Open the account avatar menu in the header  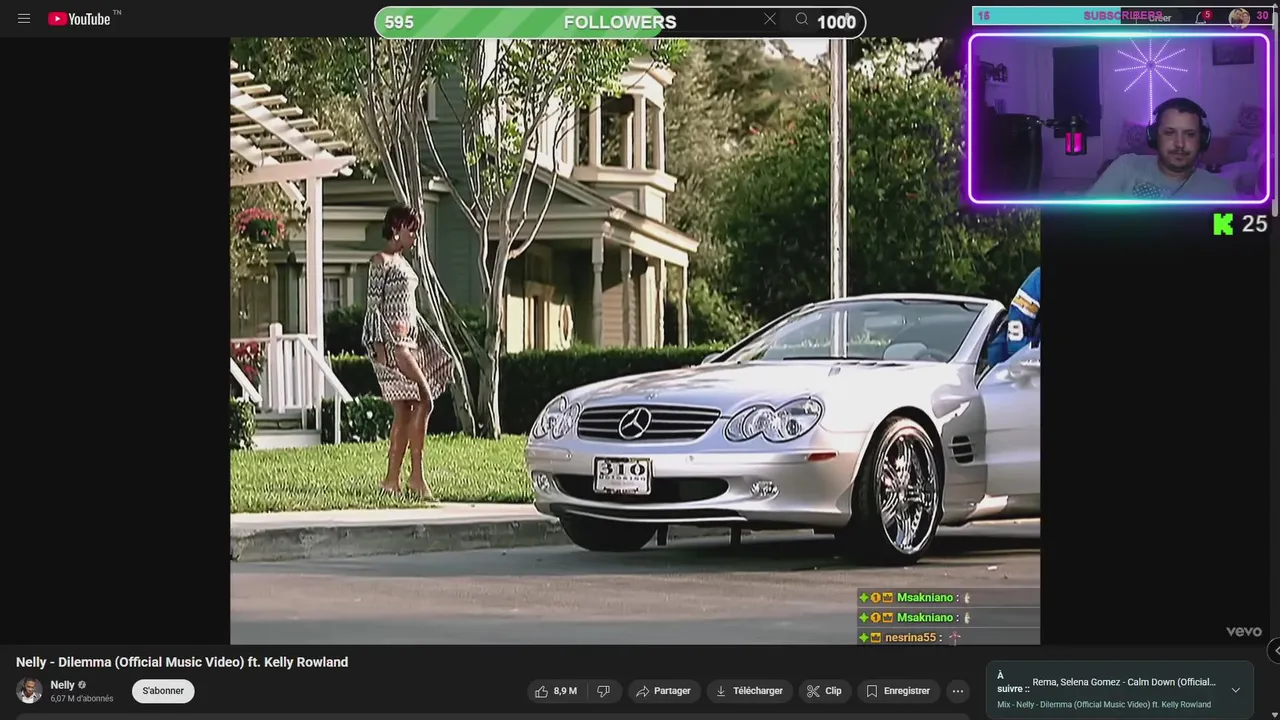(x=1240, y=17)
